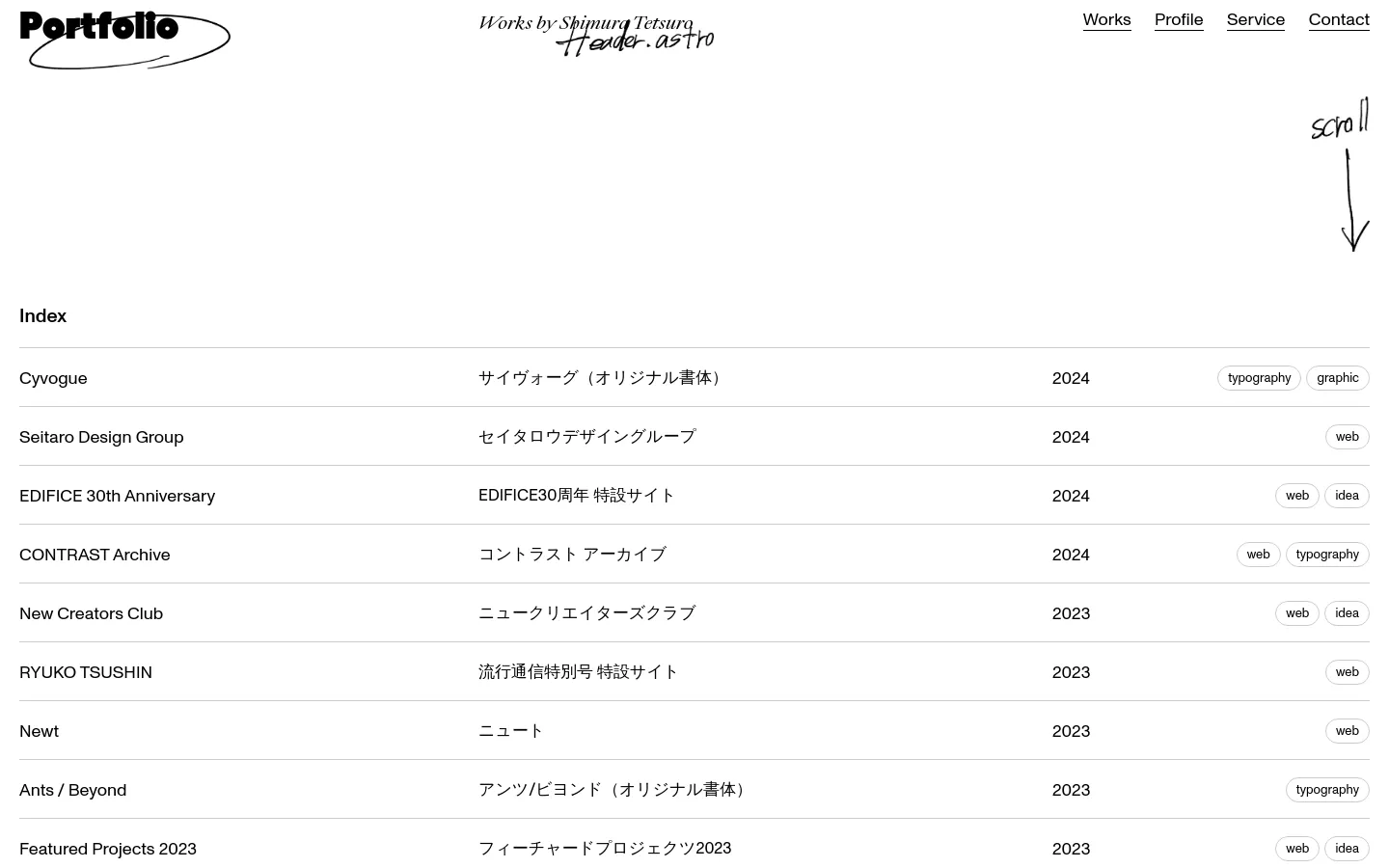Click the Portfolio logo
The width and height of the screenshot is (1389, 868).
click(x=99, y=26)
